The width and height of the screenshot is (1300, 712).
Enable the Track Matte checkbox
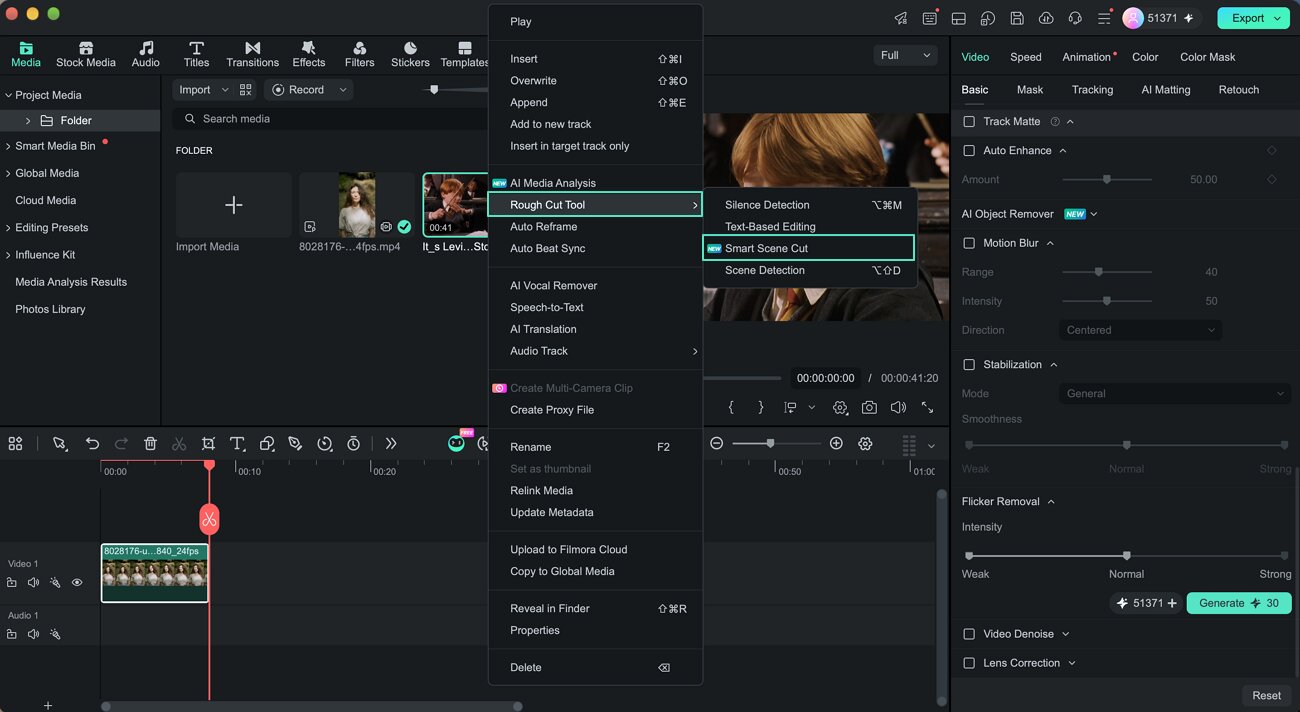pos(968,121)
